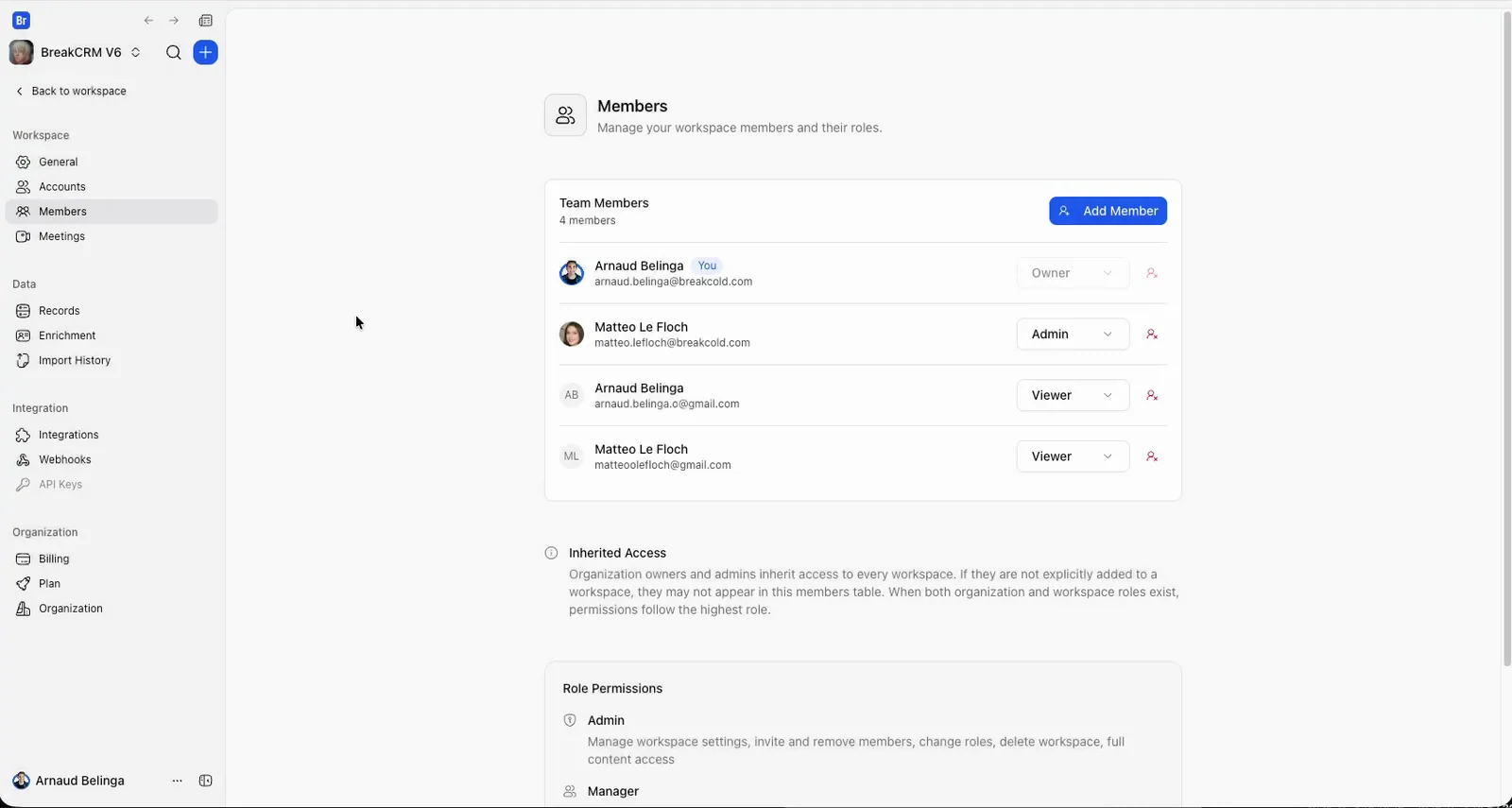Open Billing under Organization

point(112,559)
